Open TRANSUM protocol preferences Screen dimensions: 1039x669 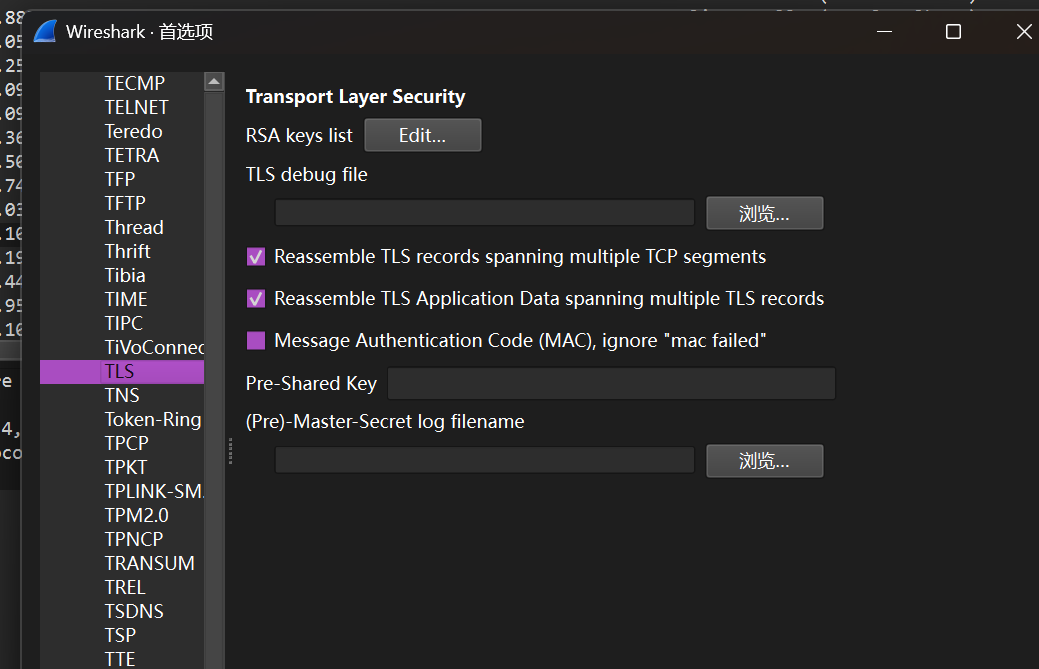tap(149, 563)
